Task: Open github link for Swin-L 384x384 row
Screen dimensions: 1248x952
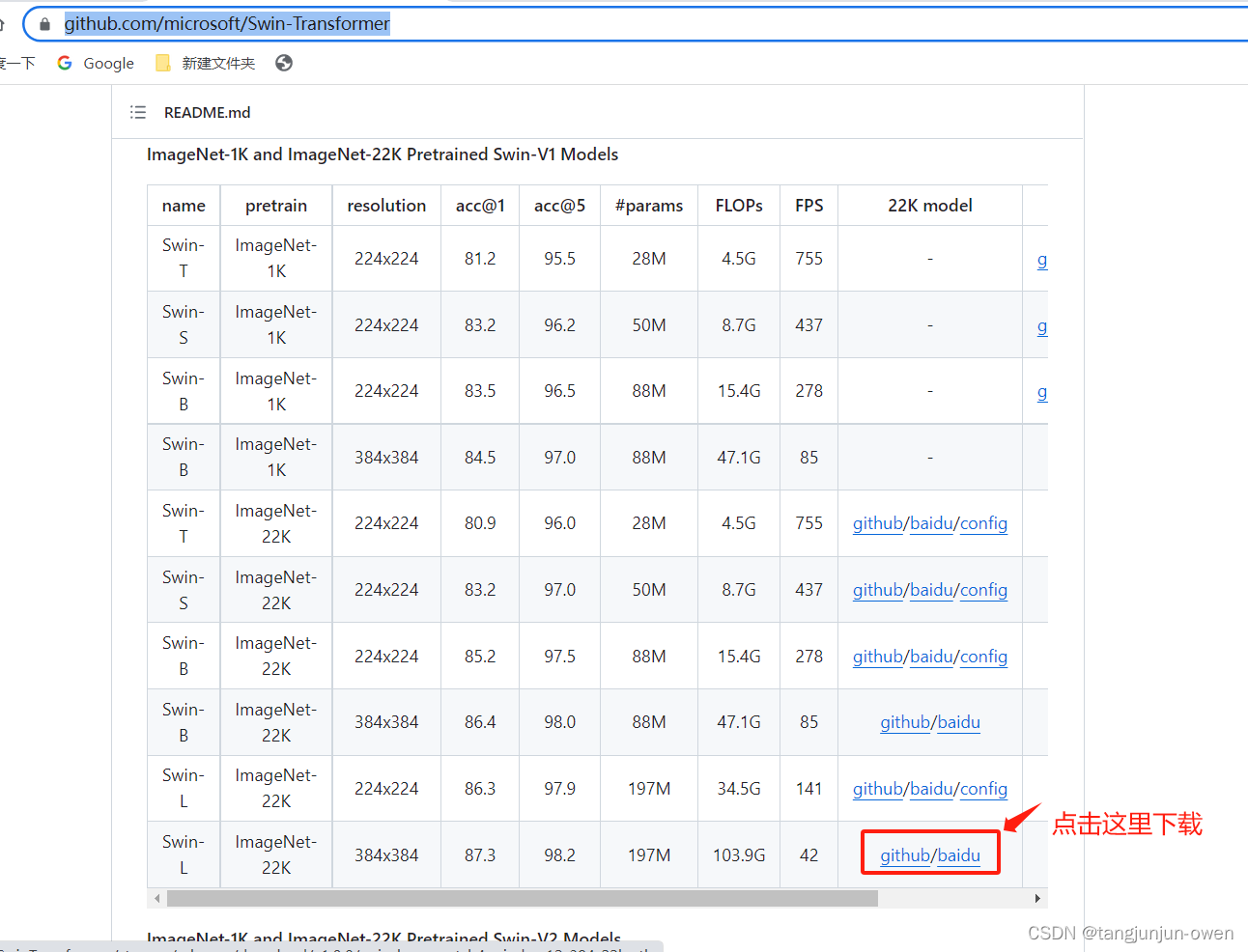Action: [905, 855]
